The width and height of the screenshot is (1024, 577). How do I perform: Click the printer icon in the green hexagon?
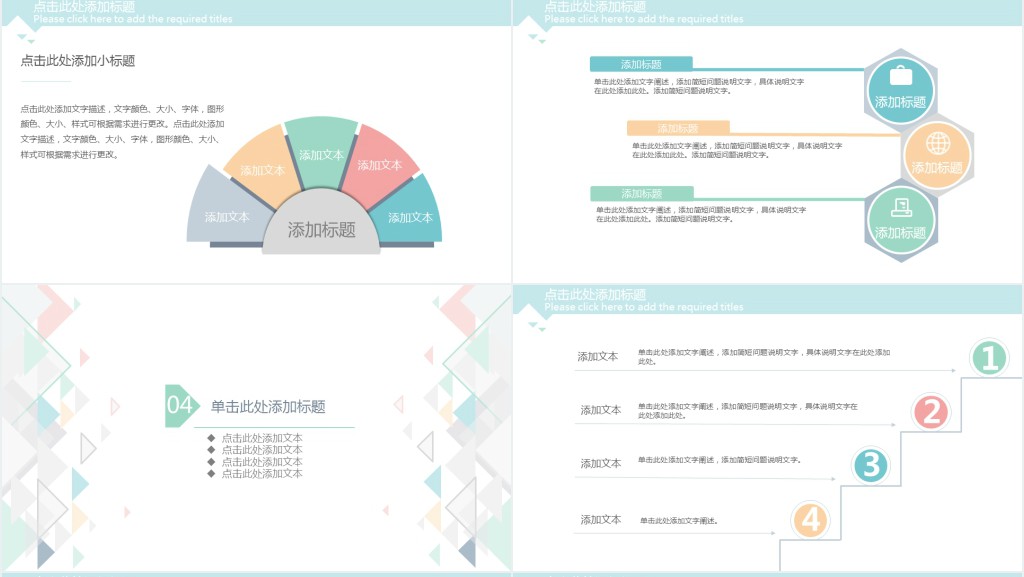(901, 210)
